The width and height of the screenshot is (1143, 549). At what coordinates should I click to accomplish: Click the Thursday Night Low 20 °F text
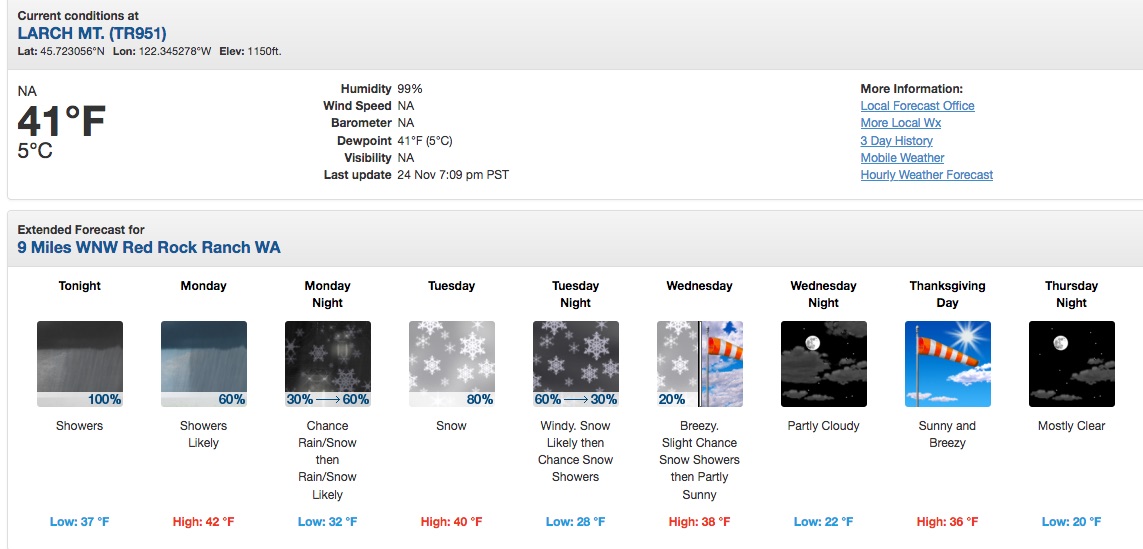tap(1072, 521)
